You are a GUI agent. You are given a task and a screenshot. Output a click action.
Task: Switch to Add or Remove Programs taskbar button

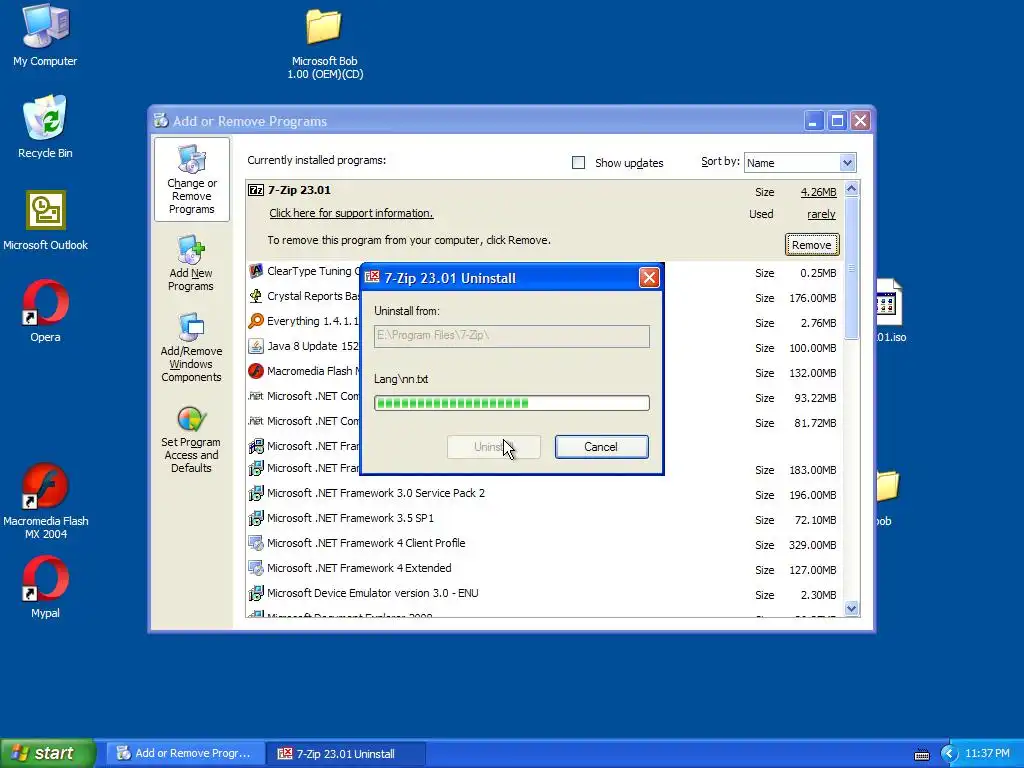pyautogui.click(x=185, y=753)
